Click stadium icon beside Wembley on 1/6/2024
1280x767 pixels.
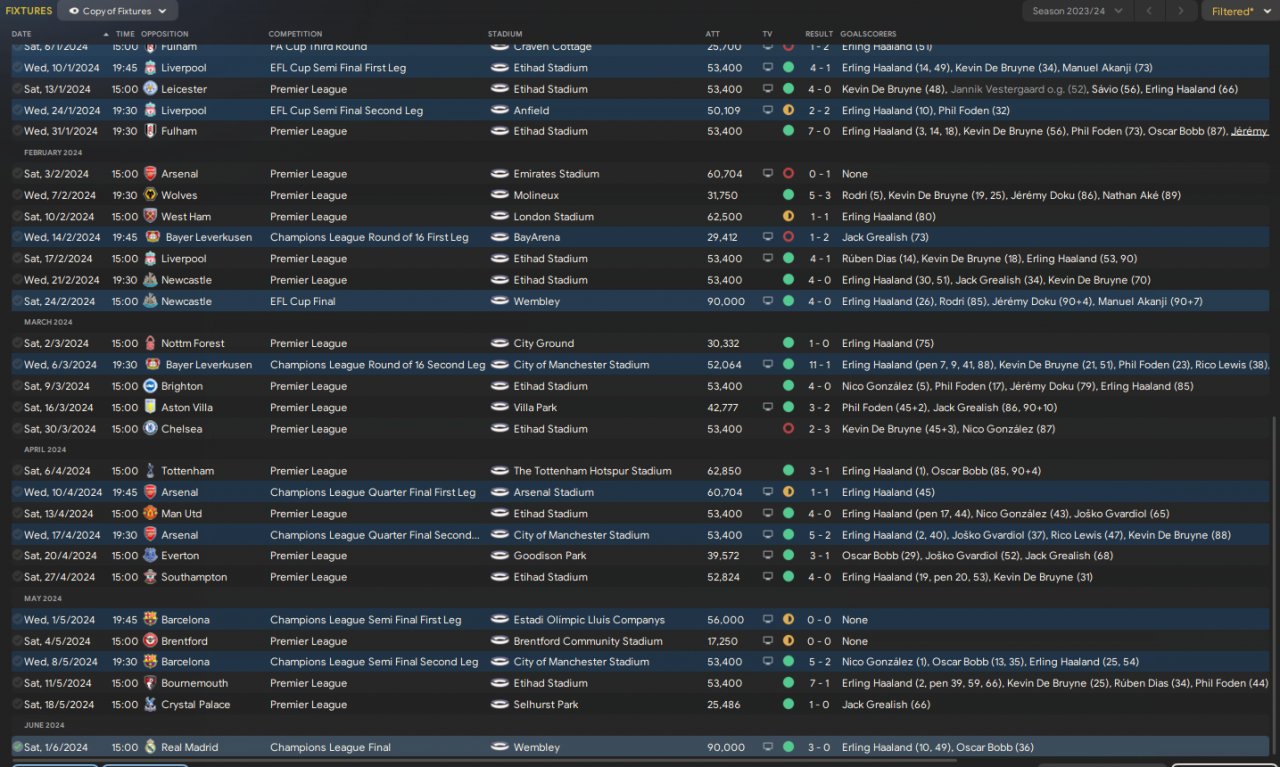pos(500,747)
